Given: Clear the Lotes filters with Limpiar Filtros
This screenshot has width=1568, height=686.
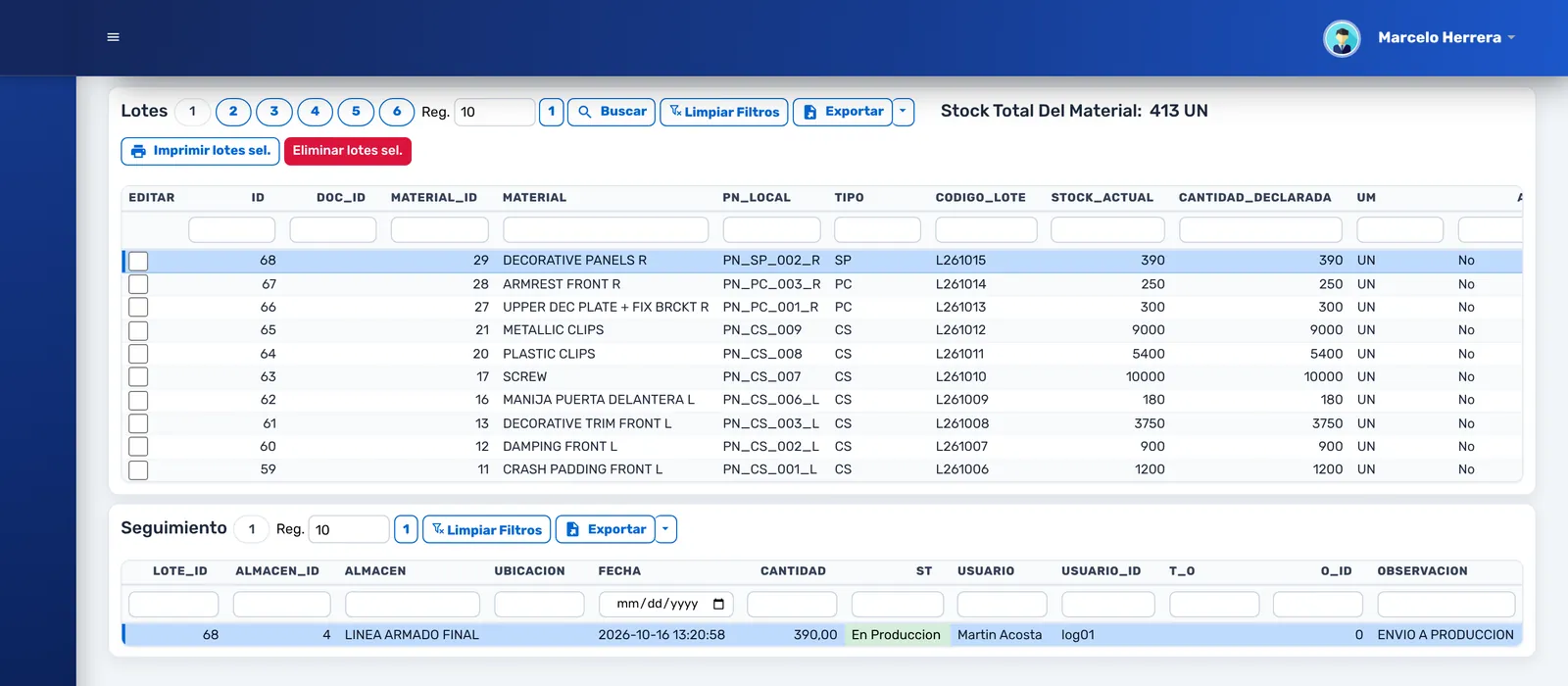Looking at the screenshot, I should click(x=724, y=112).
